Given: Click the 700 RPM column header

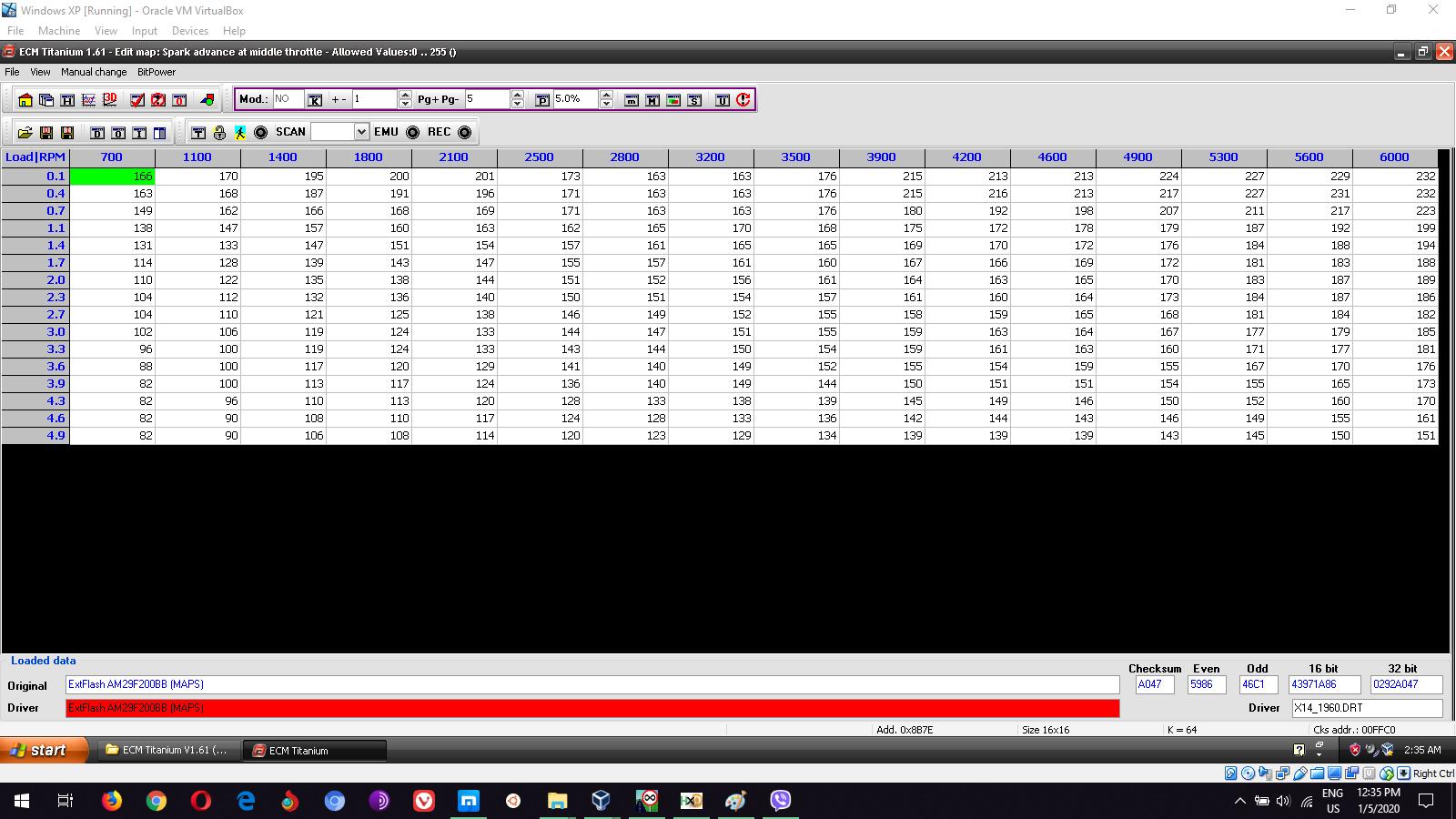Looking at the screenshot, I should 112,157.
